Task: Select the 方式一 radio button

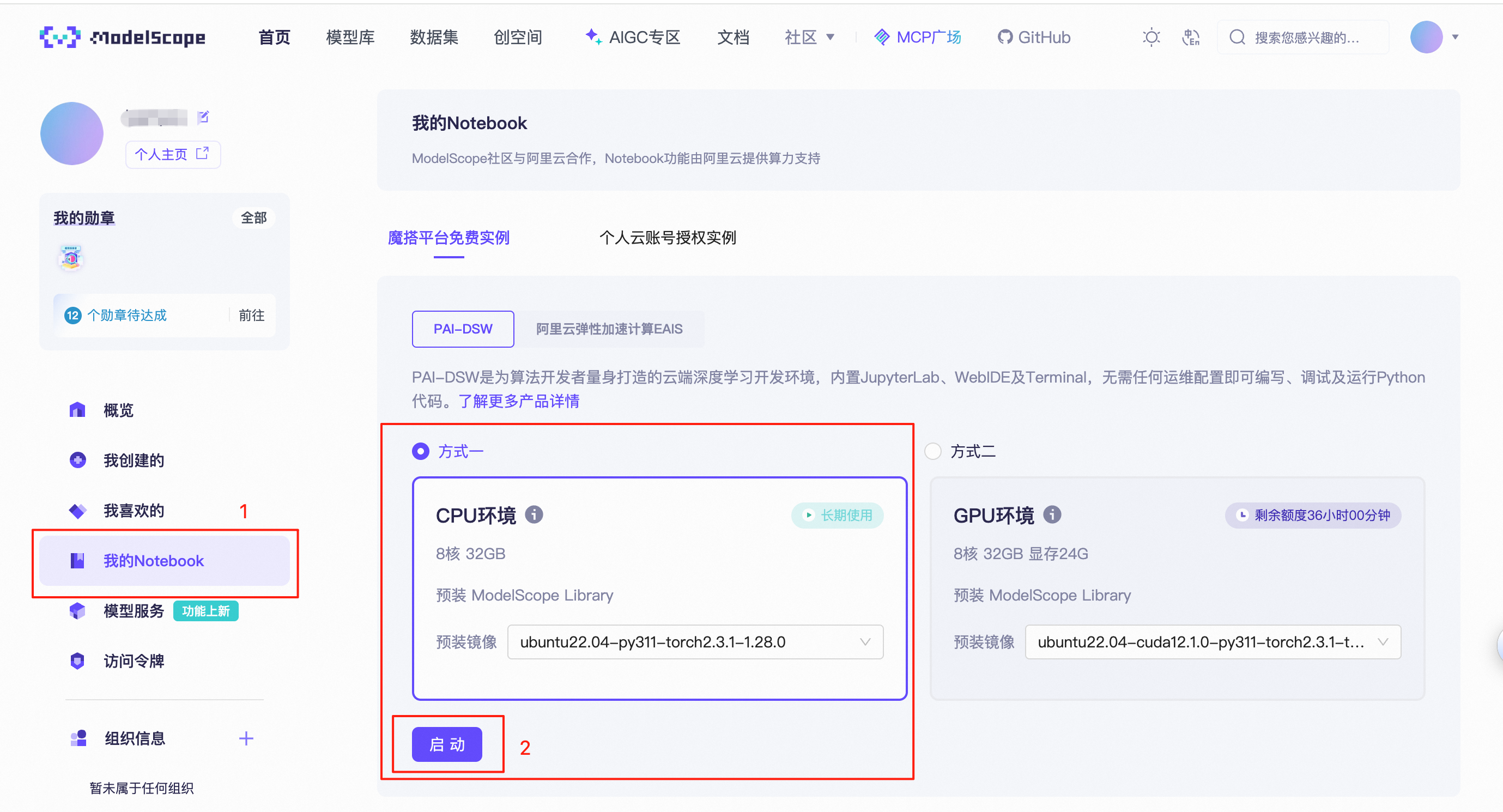Action: click(420, 451)
